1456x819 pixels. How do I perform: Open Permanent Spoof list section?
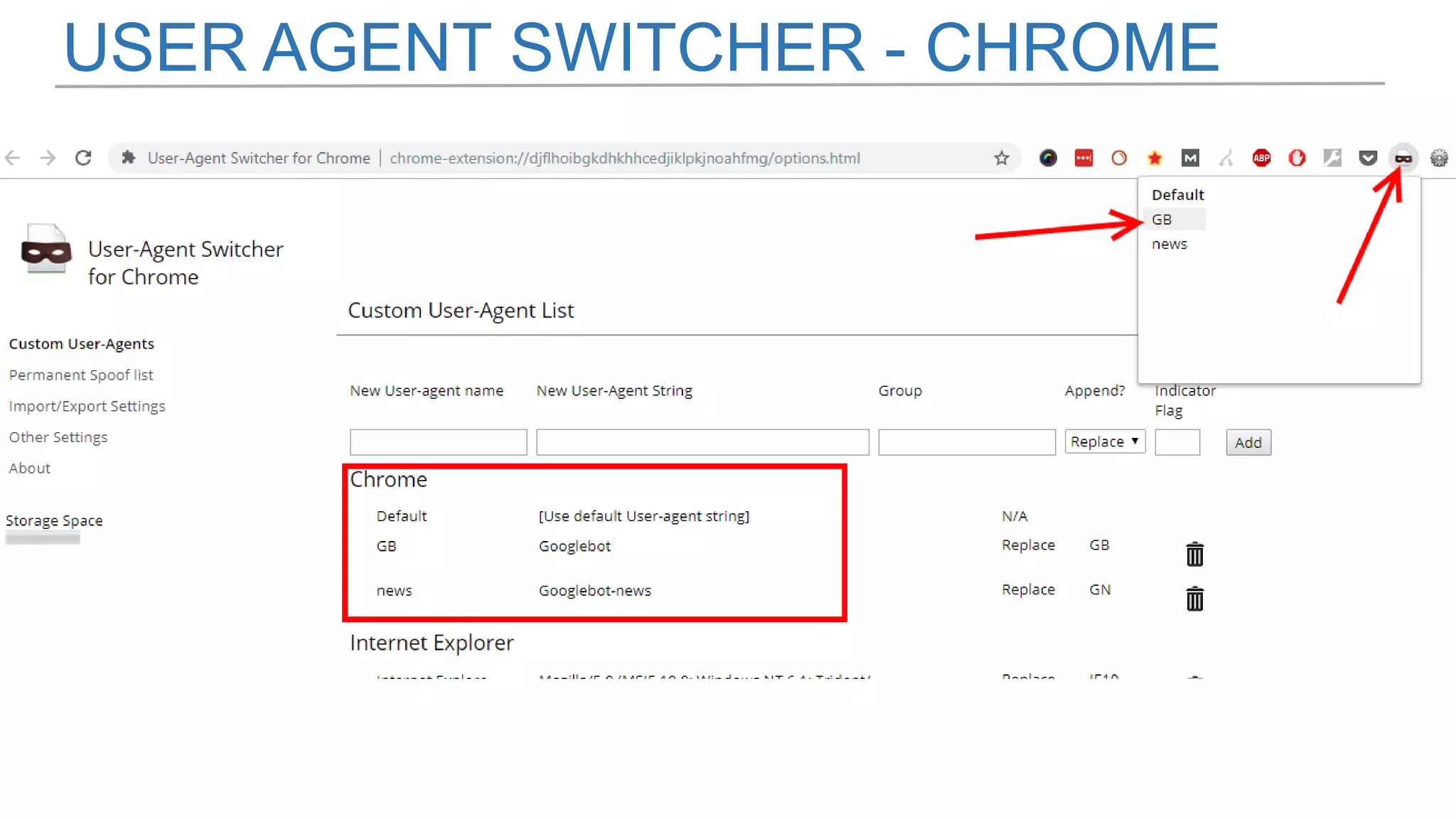click(x=81, y=375)
